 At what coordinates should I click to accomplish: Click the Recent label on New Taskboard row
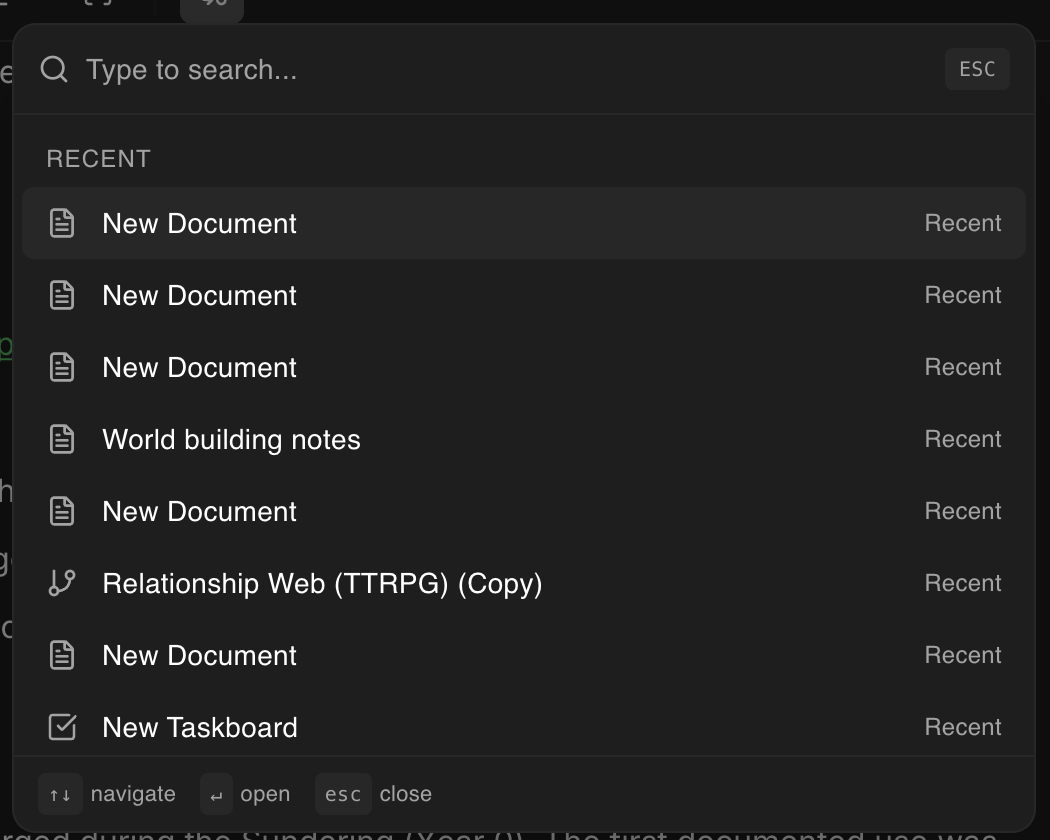pyautogui.click(x=962, y=727)
